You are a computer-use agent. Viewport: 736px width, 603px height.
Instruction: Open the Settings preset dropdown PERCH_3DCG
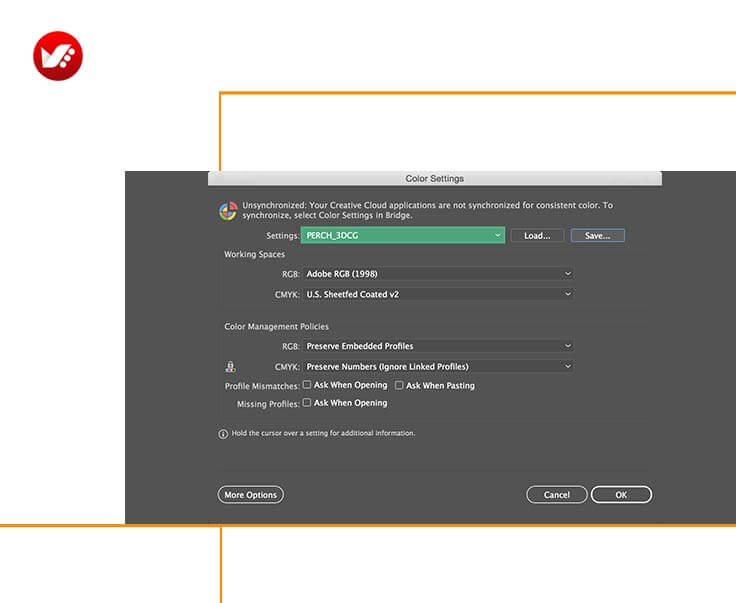click(x=403, y=235)
